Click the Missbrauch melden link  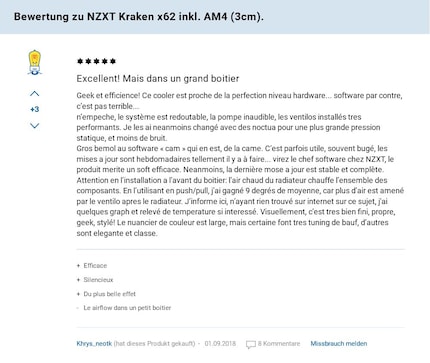(x=339, y=344)
